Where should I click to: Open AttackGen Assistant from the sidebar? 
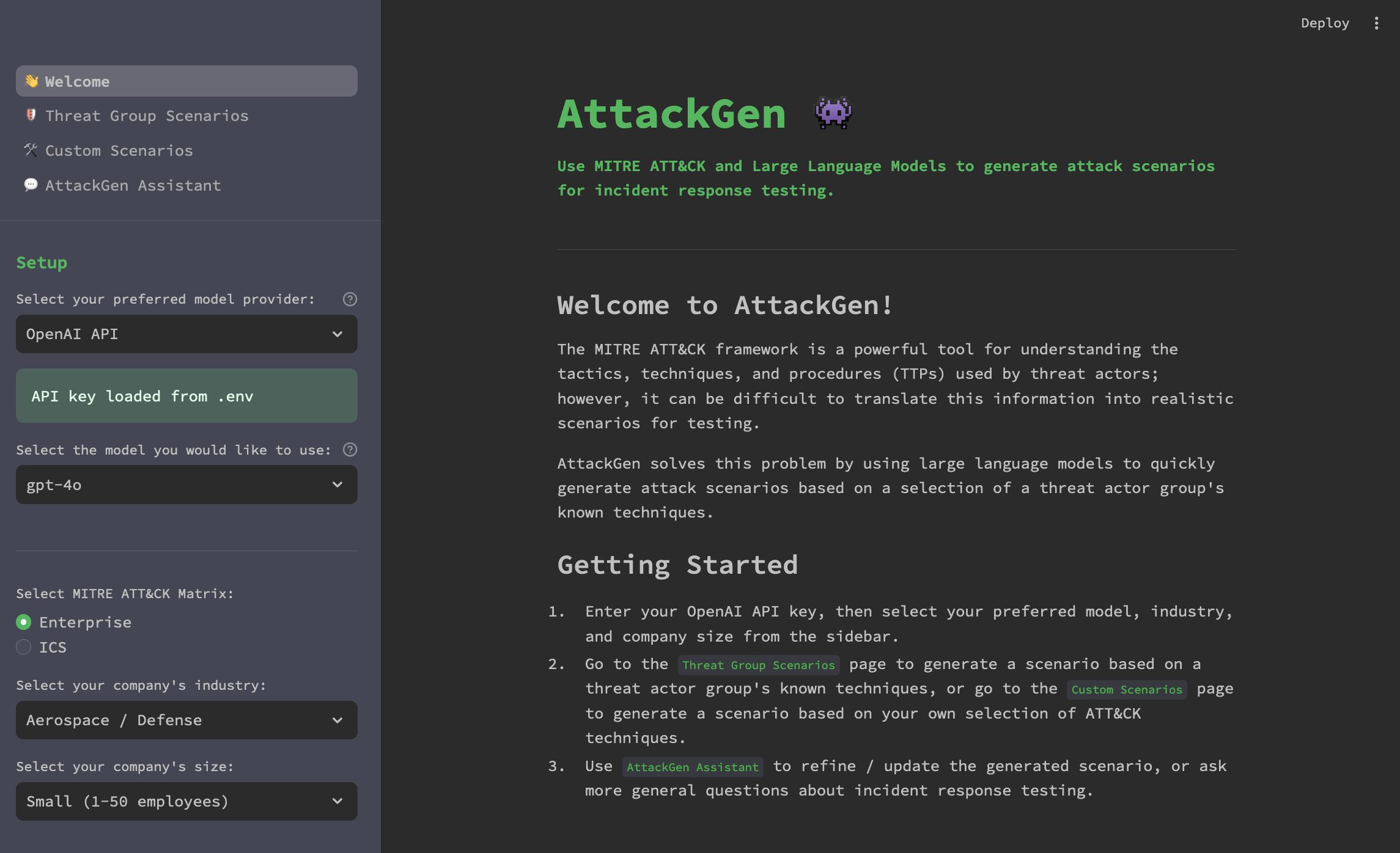tap(133, 185)
